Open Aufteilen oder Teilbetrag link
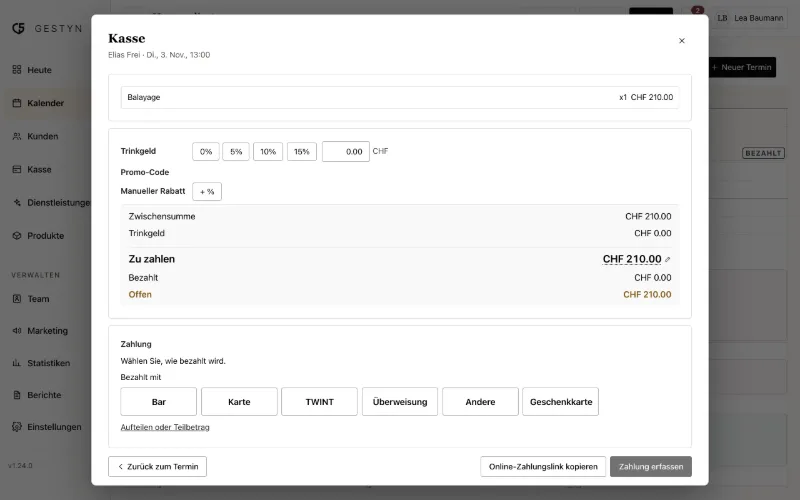800x500 pixels. (x=165, y=427)
